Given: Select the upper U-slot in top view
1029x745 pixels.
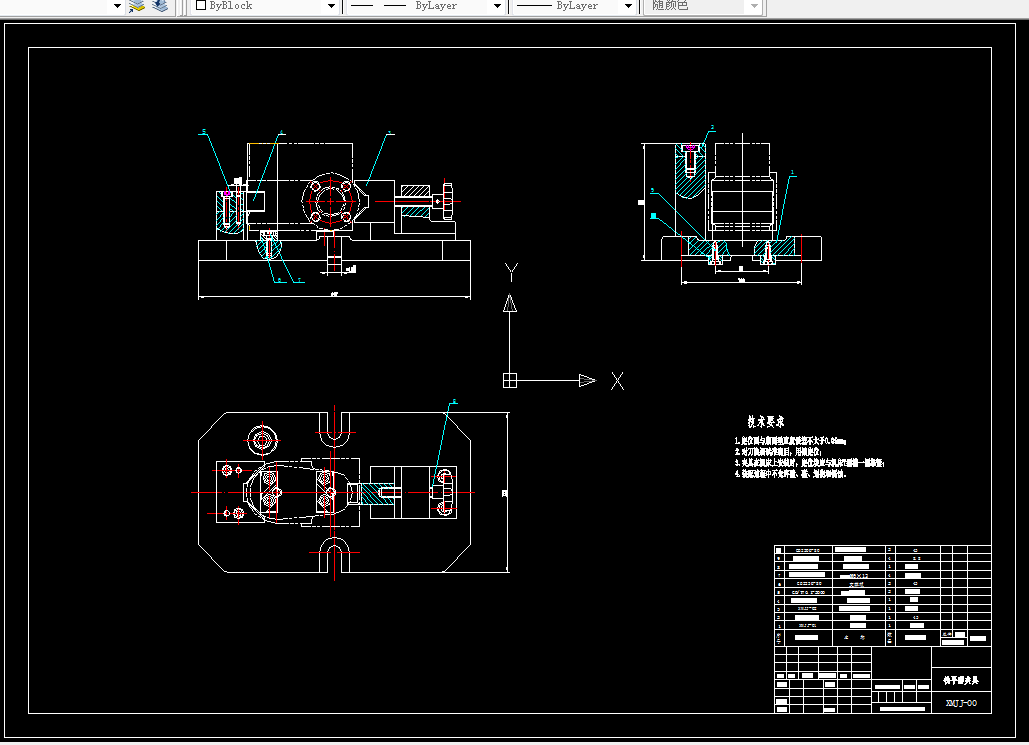Looking at the screenshot, I should [x=335, y=428].
